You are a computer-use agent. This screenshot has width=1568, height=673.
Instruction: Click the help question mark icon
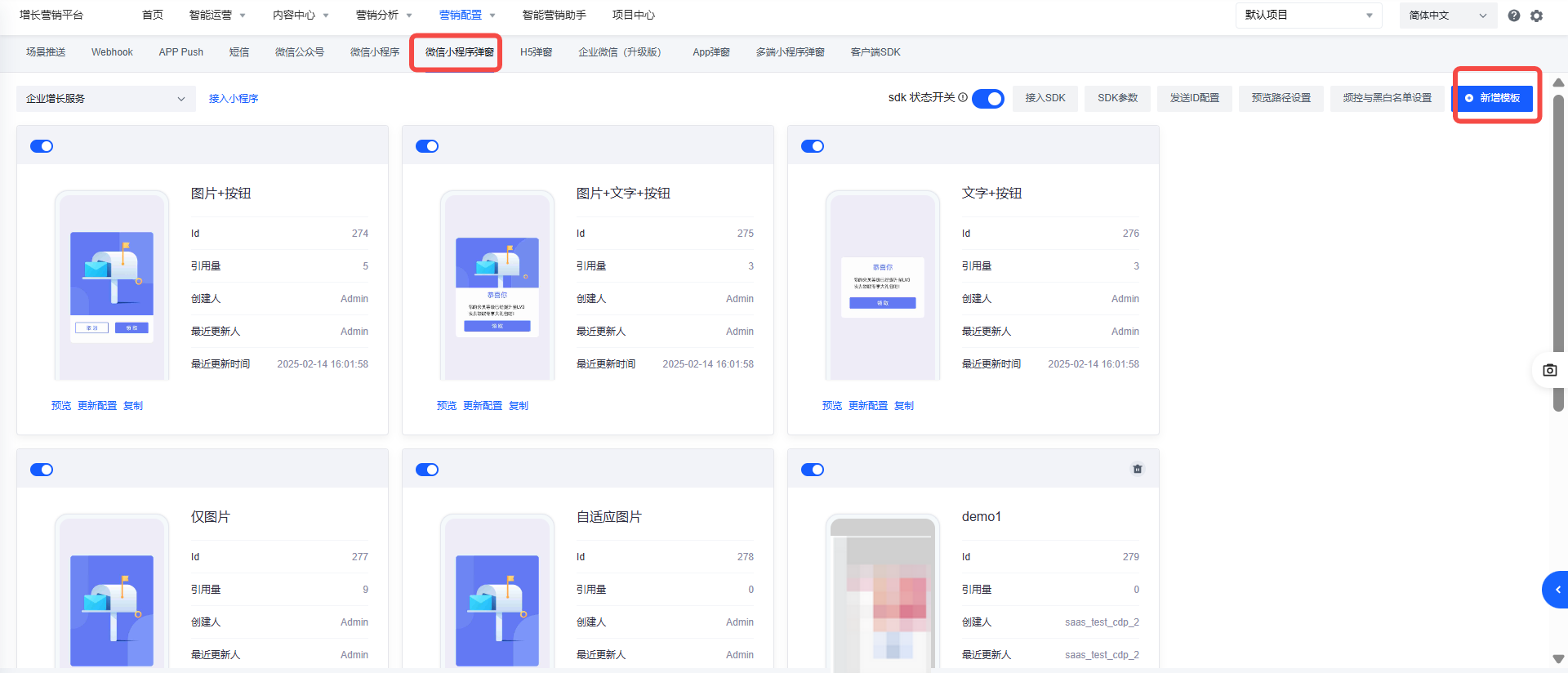[x=1513, y=16]
